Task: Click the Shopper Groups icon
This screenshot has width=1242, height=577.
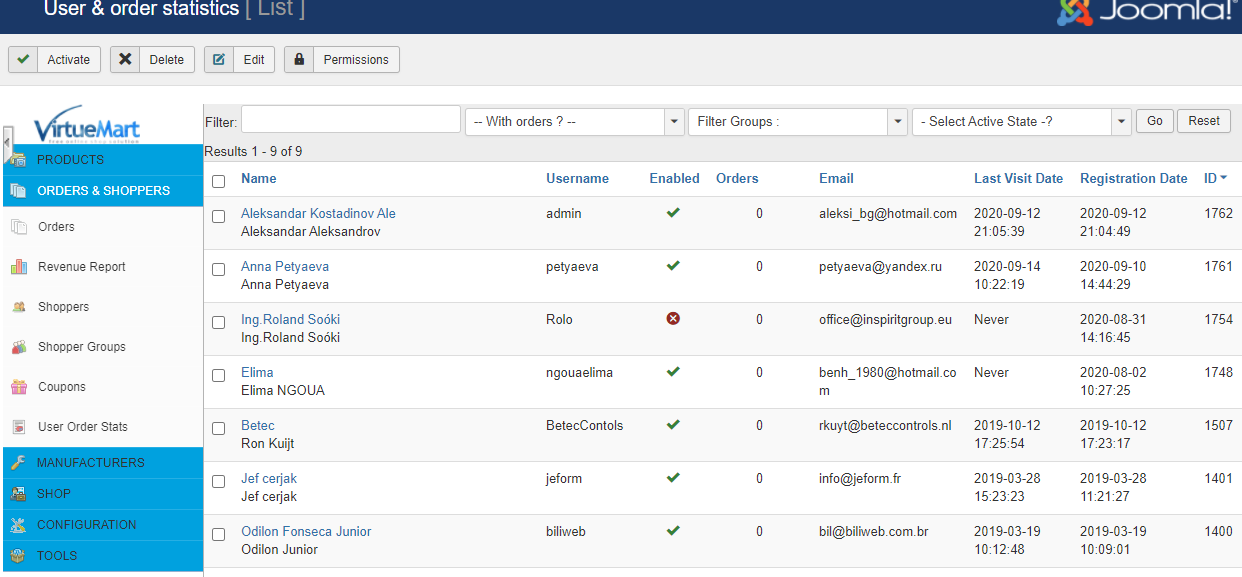Action: (18, 347)
